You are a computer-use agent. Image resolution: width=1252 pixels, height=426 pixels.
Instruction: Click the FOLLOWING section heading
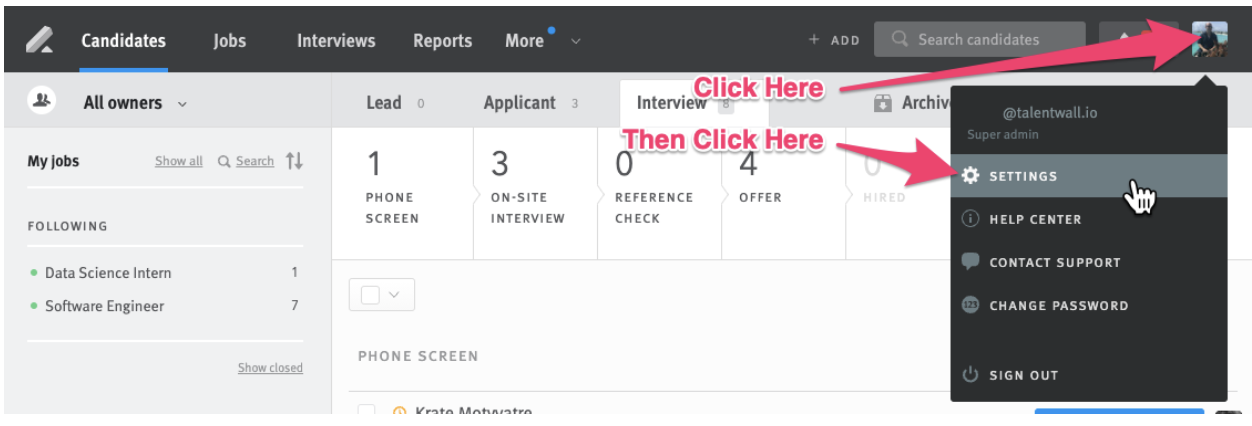(67, 226)
